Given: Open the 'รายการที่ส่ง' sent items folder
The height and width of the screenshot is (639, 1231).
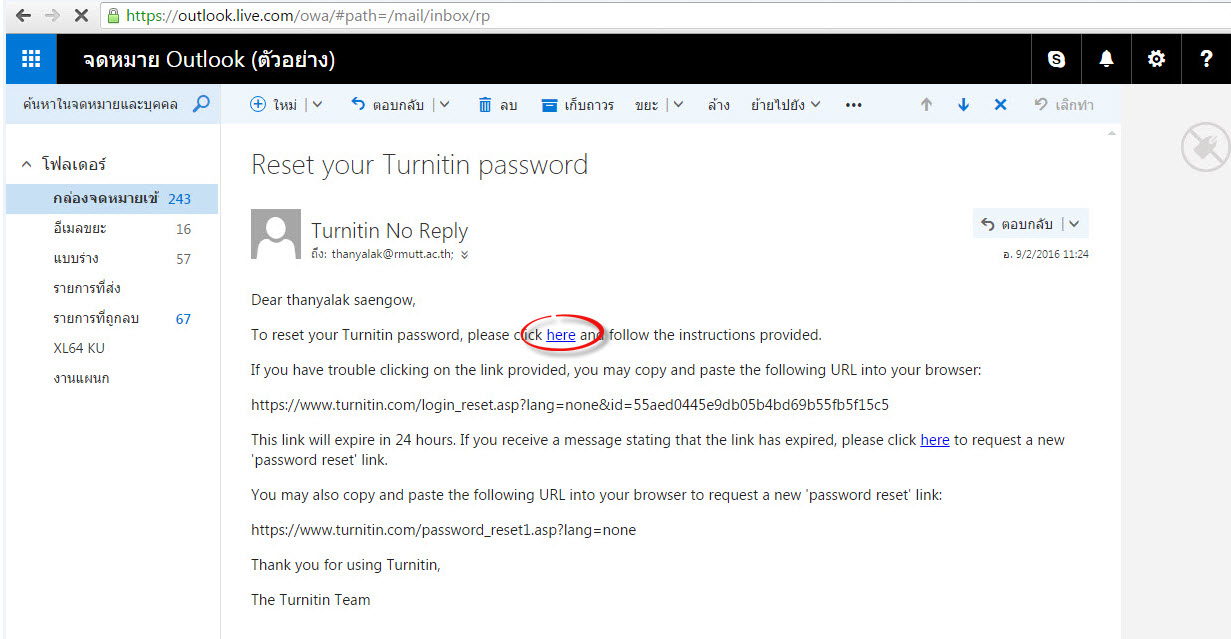Looking at the screenshot, I should click(112, 288).
